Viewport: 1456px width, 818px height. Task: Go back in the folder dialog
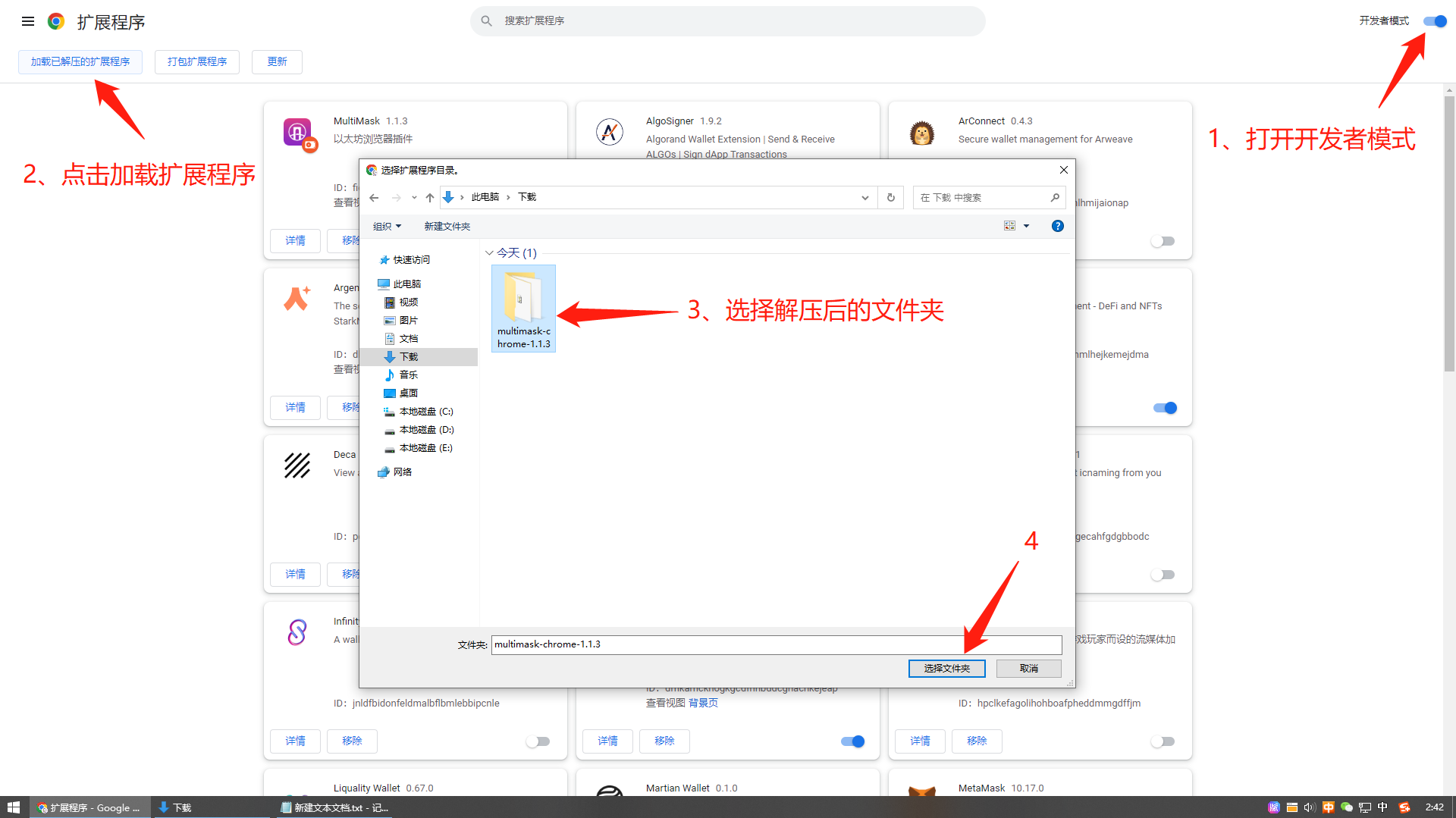click(374, 198)
